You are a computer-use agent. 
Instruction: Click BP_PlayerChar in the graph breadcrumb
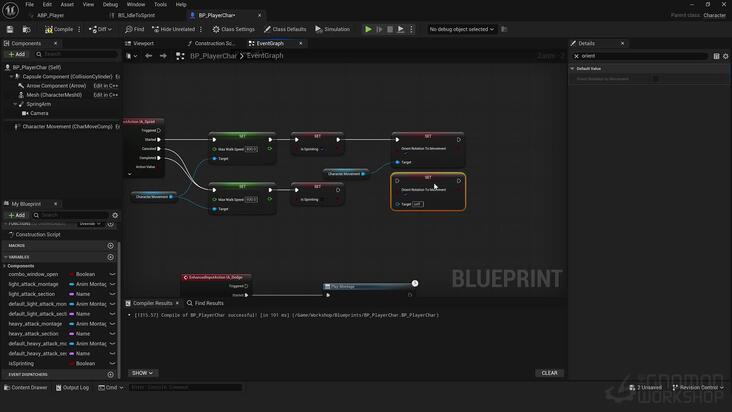[213, 56]
